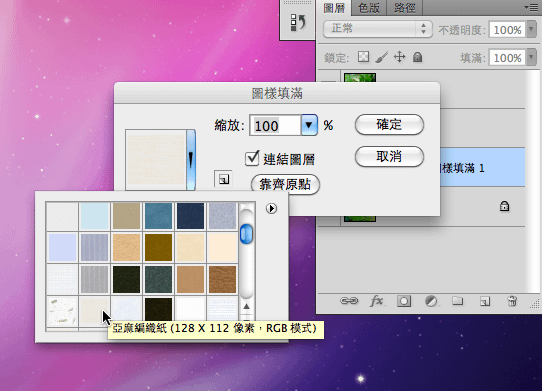Select the dark brown pattern swatch
The image size is (542, 391).
coord(158,247)
